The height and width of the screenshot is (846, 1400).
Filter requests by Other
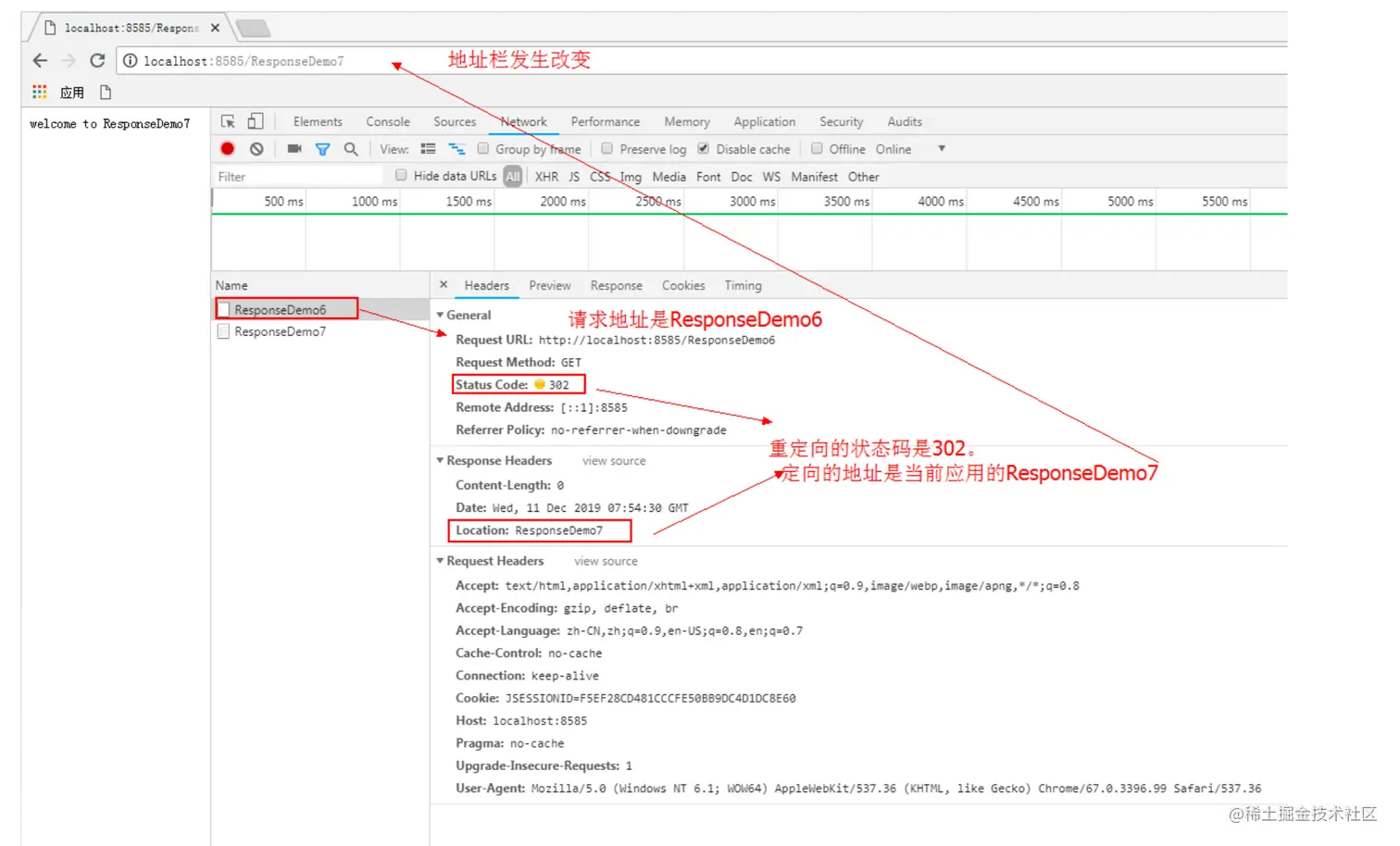pos(863,176)
